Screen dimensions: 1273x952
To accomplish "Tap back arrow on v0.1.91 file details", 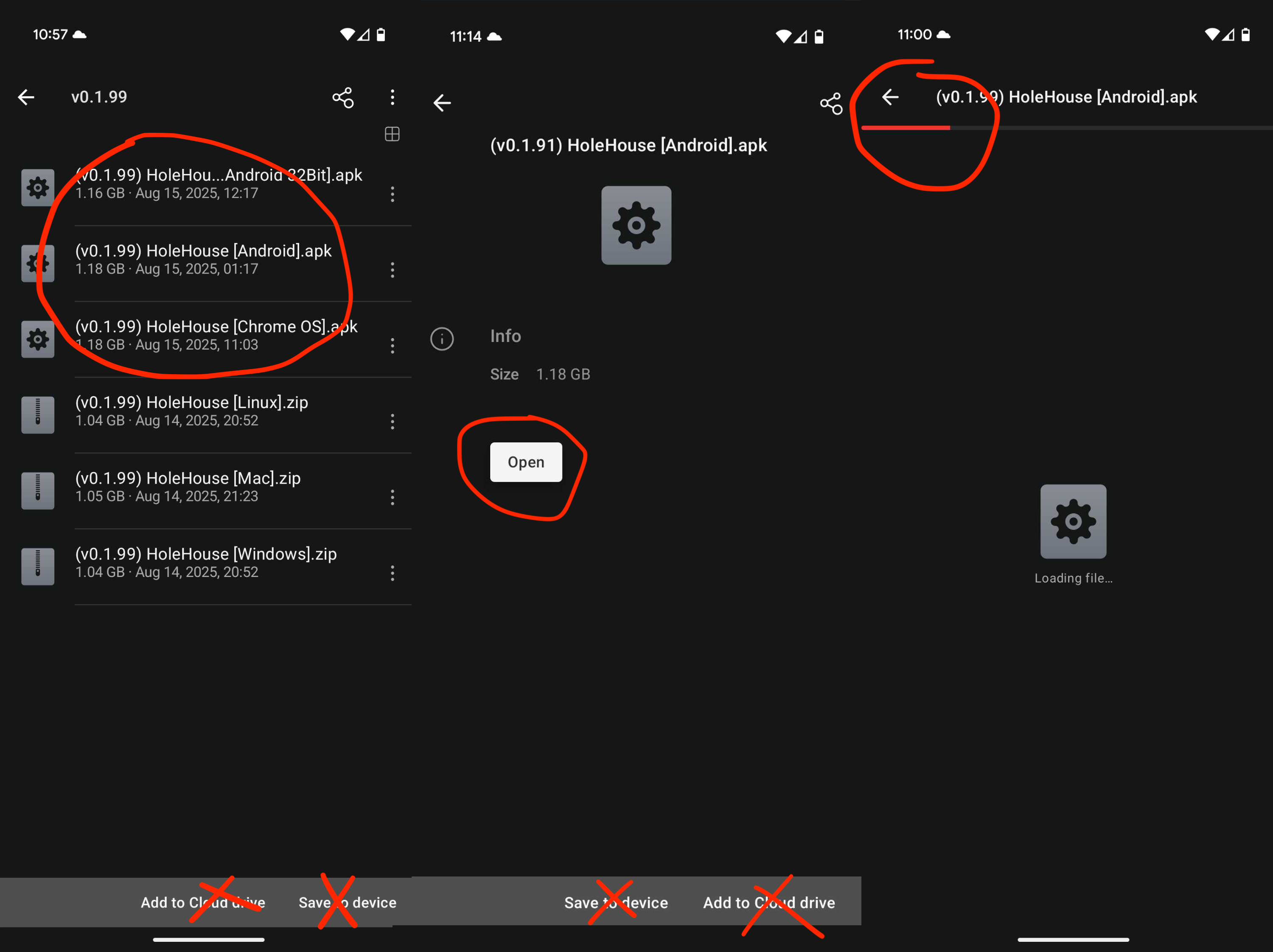I will 442,103.
